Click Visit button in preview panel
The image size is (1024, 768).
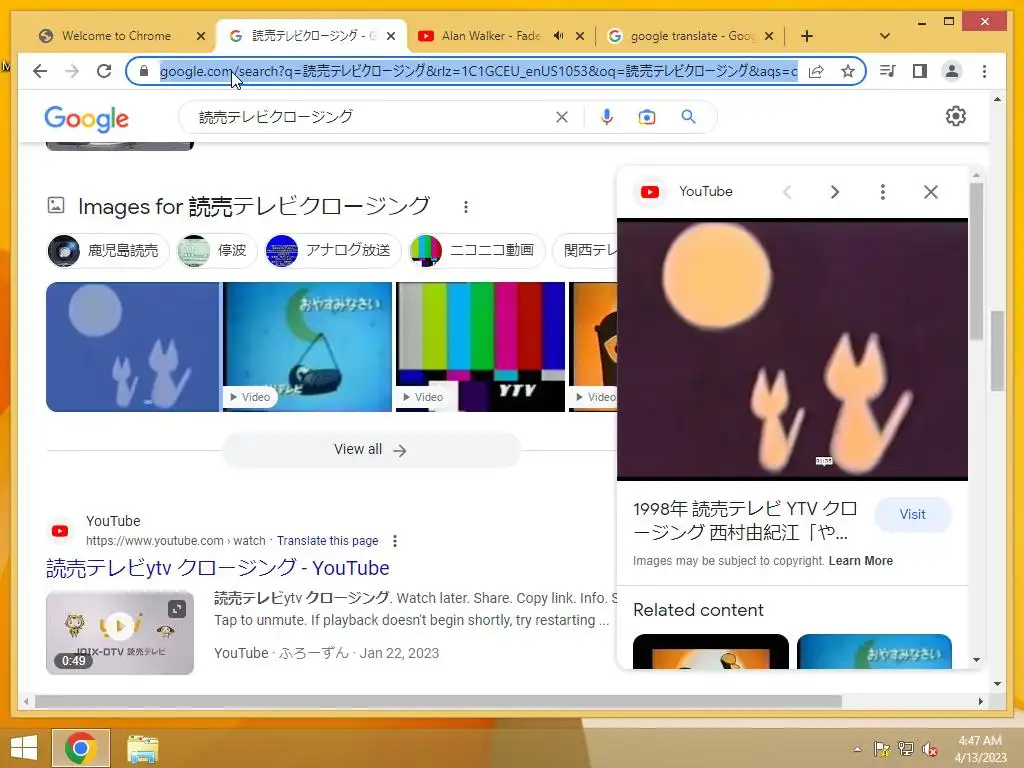click(912, 515)
